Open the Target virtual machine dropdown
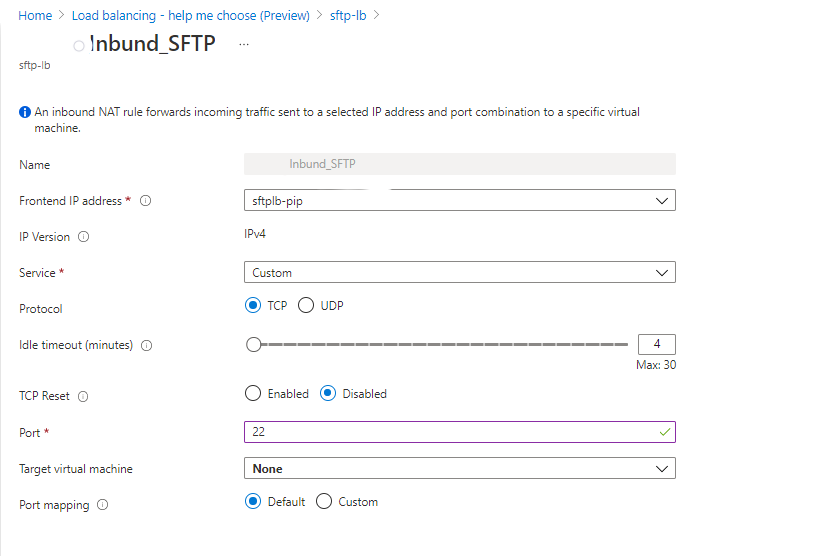 [459, 468]
